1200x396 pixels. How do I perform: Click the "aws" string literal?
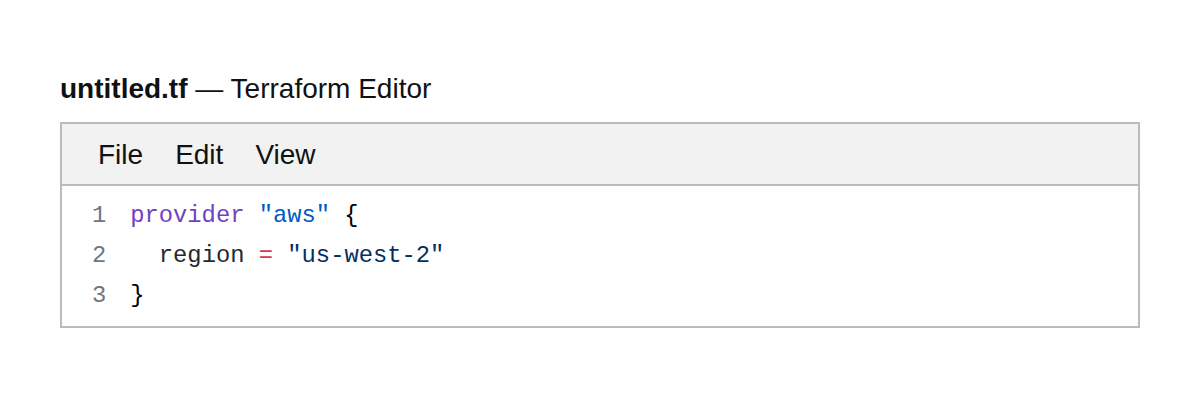click(294, 215)
